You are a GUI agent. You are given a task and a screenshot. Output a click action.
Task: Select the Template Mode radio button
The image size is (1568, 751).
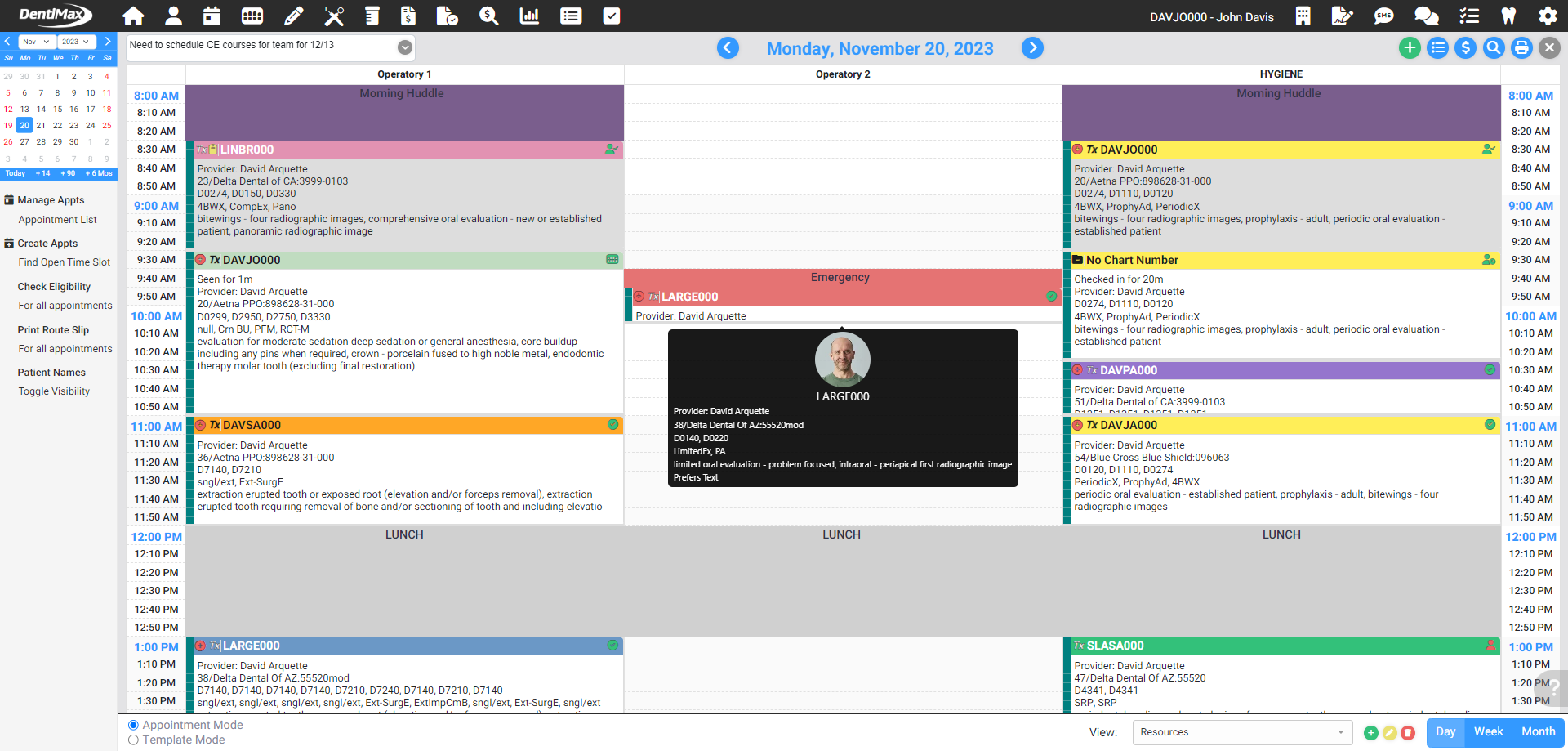coord(134,740)
